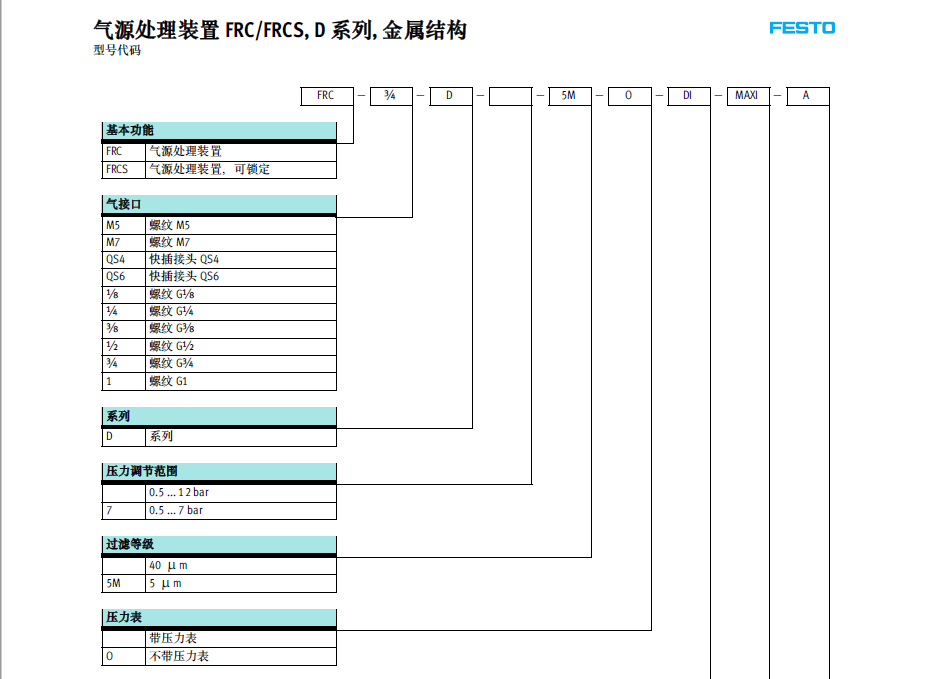
Task: Select the 5M code box at top
Action: (x=570, y=96)
